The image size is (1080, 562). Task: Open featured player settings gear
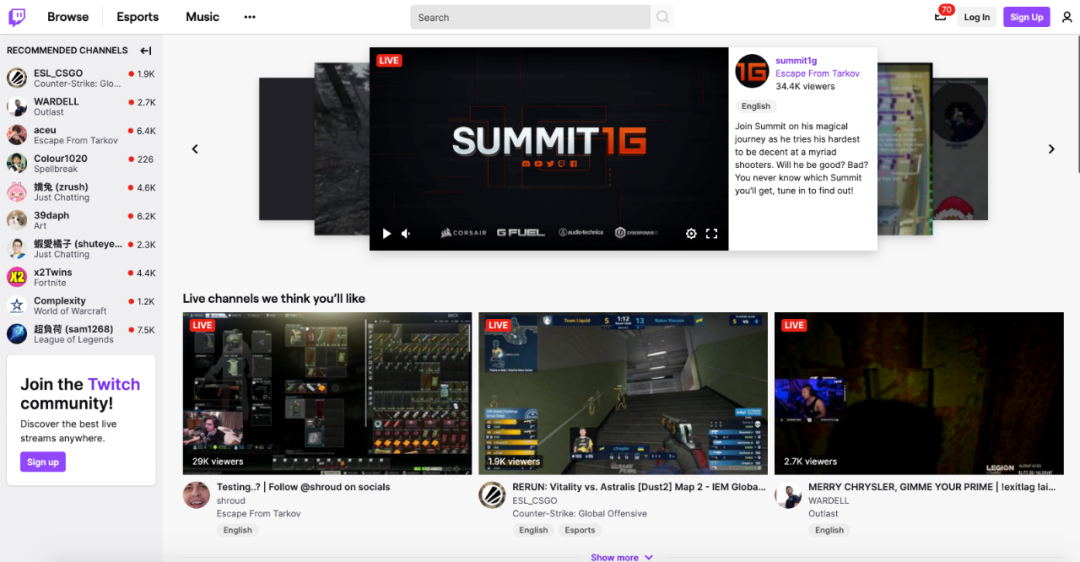tap(691, 233)
